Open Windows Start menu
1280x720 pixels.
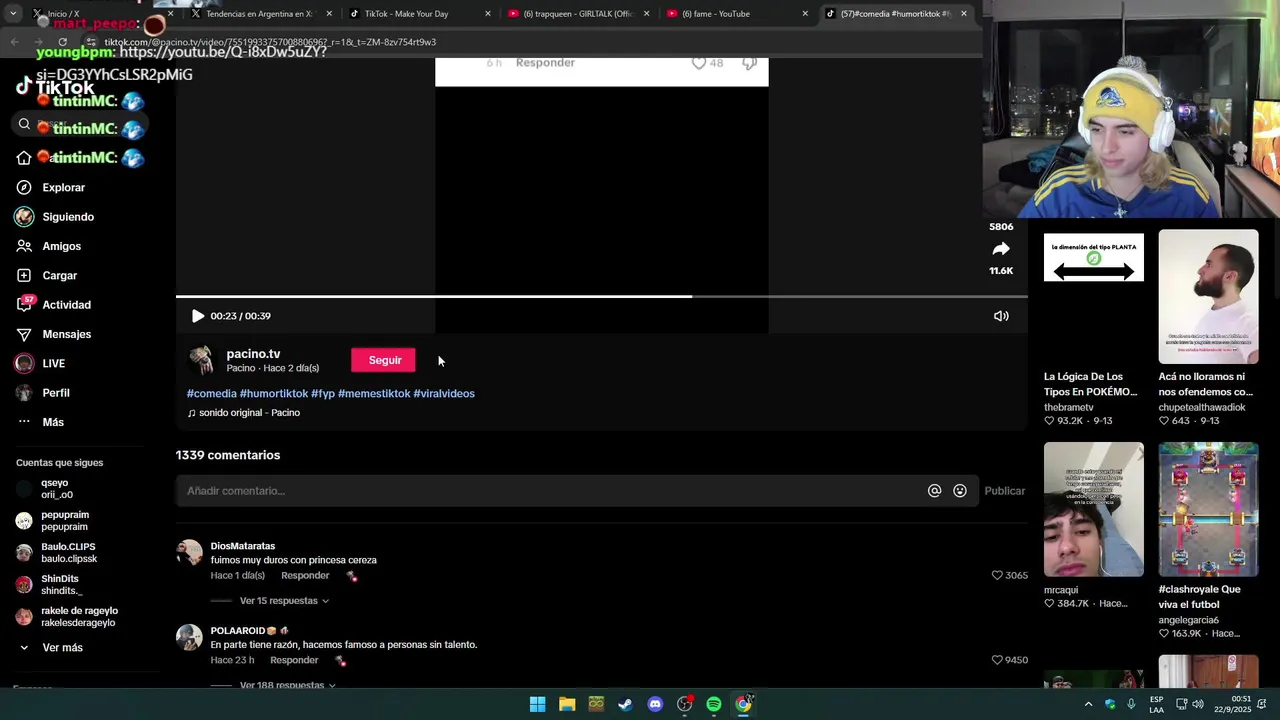tap(537, 704)
